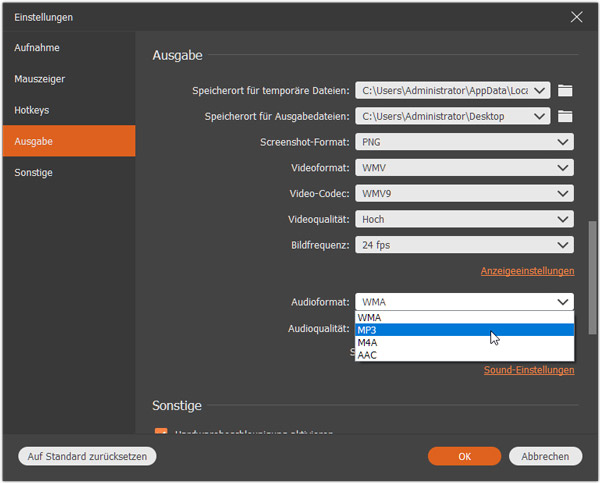Open the Bildfrequenz dropdown showing 24 fps
600x483 pixels.
click(x=465, y=245)
